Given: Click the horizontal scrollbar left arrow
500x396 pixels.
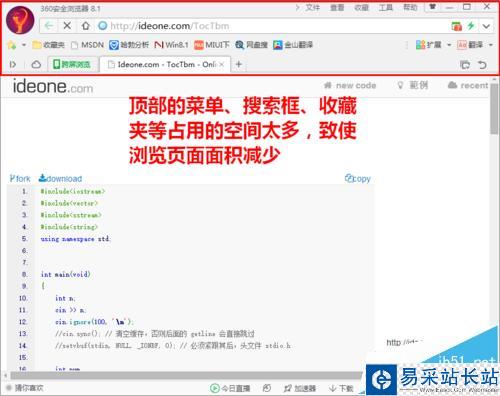Looking at the screenshot, I should tap(5, 376).
